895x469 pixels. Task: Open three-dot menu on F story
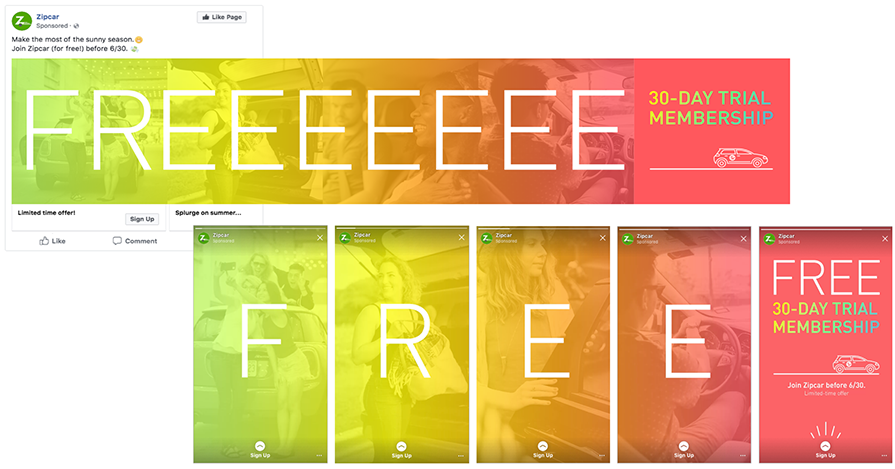319,455
